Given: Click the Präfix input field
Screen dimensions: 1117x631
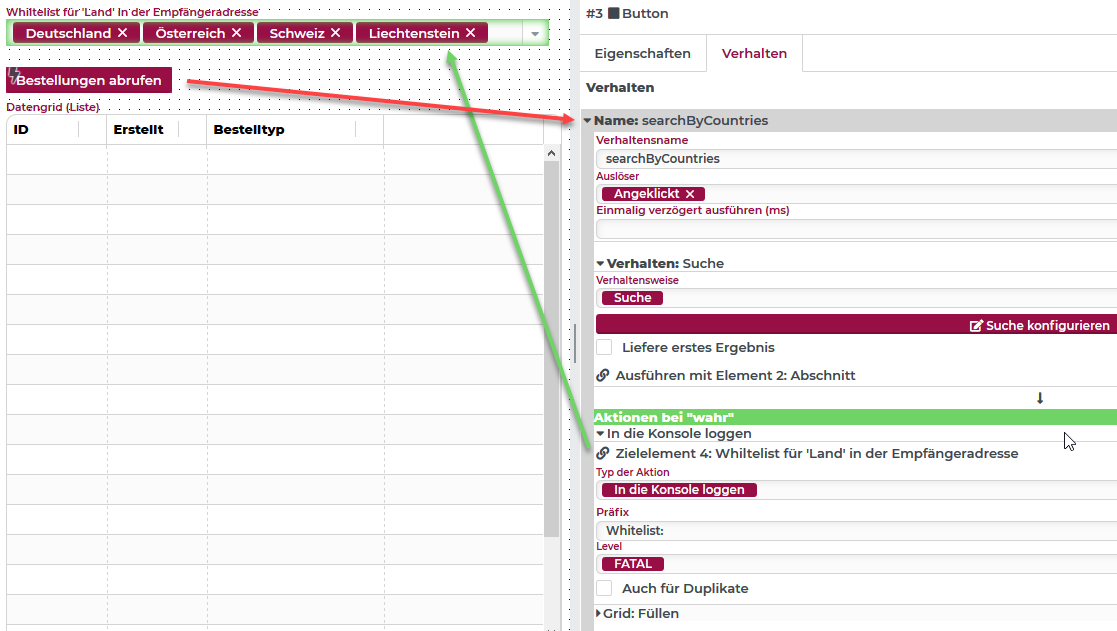Looking at the screenshot, I should pos(855,530).
